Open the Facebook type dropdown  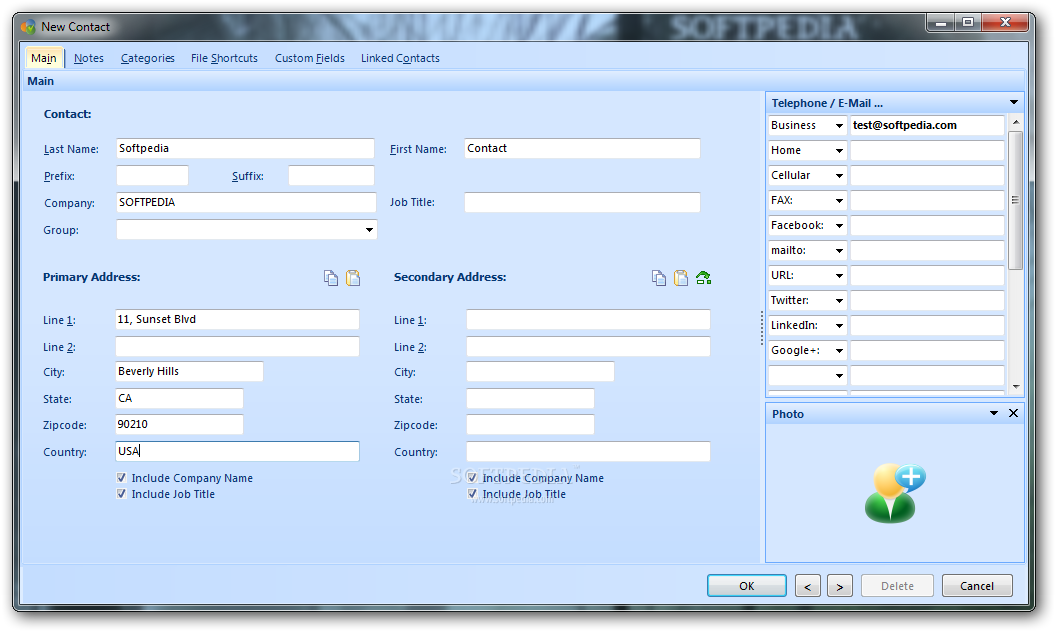[x=839, y=225]
